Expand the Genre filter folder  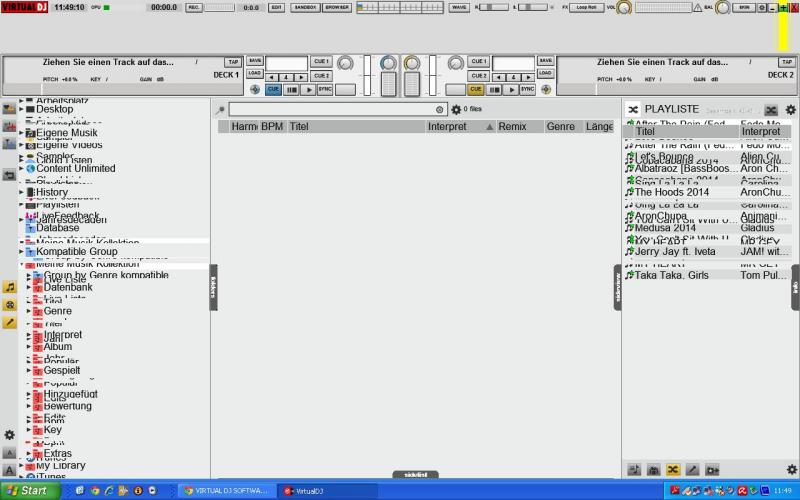click(29, 311)
